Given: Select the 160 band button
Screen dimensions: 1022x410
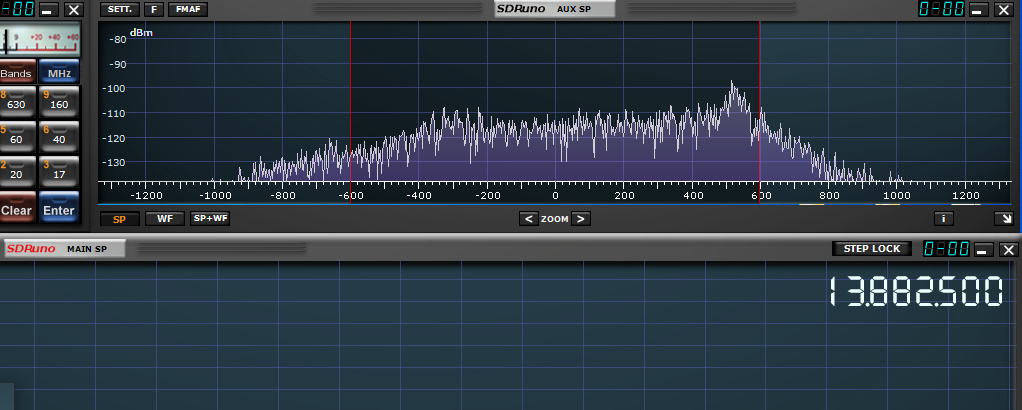Looking at the screenshot, I should (x=58, y=101).
